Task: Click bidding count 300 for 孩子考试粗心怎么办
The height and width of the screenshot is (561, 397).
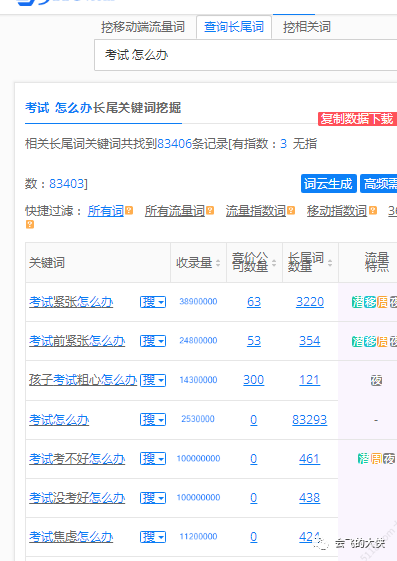Action: point(254,380)
